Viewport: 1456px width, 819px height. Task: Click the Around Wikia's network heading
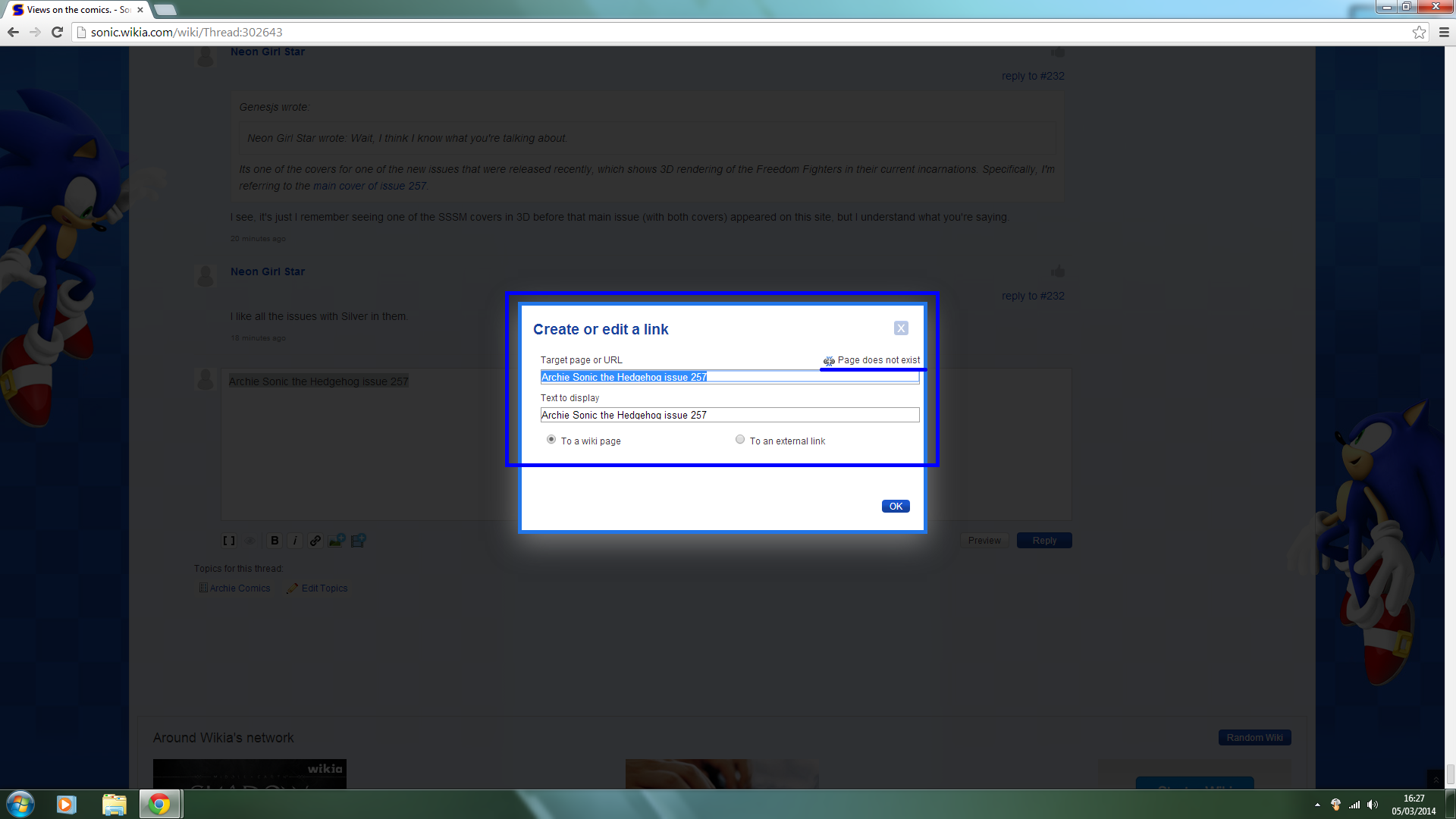point(223,738)
